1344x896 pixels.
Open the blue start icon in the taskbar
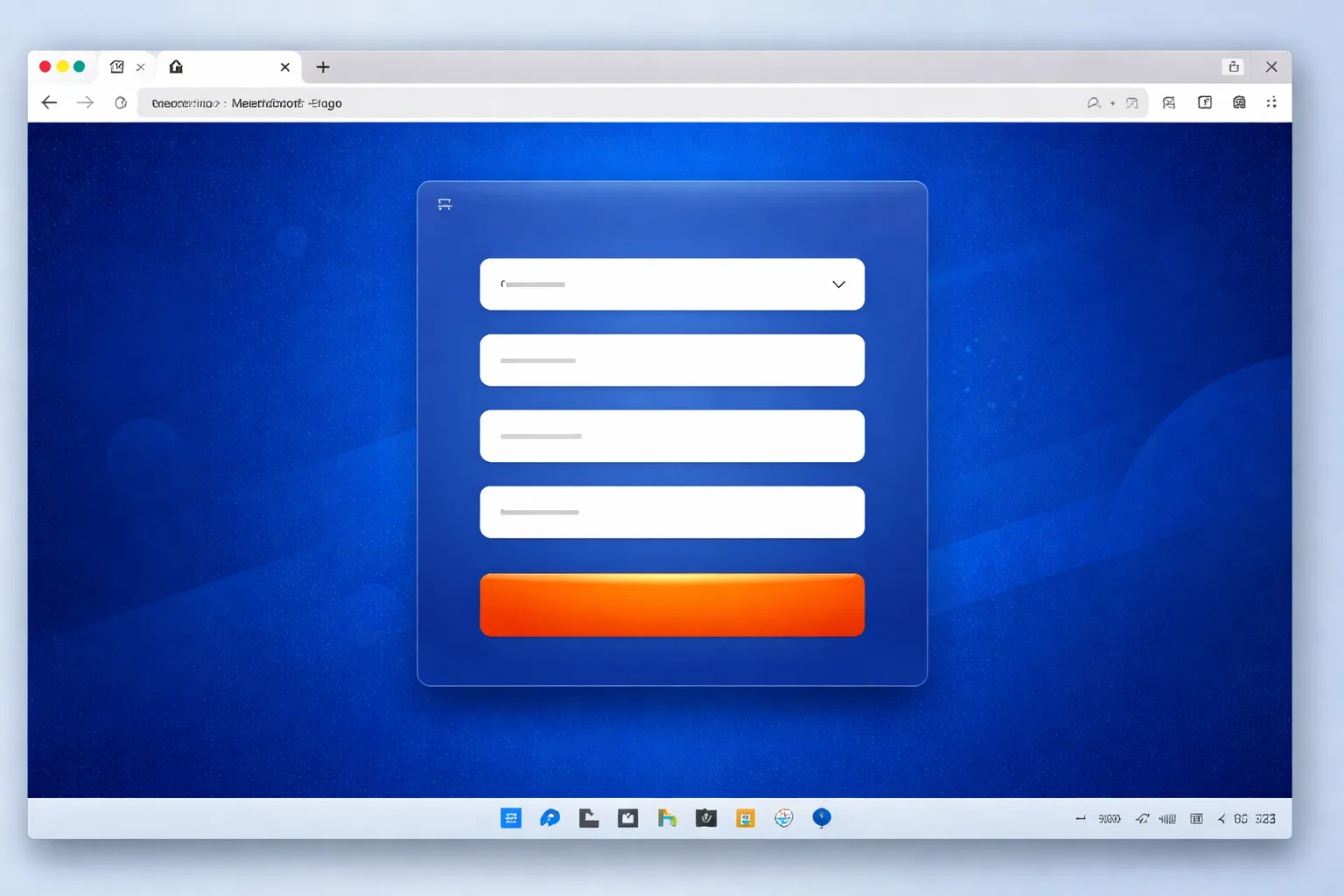[511, 818]
